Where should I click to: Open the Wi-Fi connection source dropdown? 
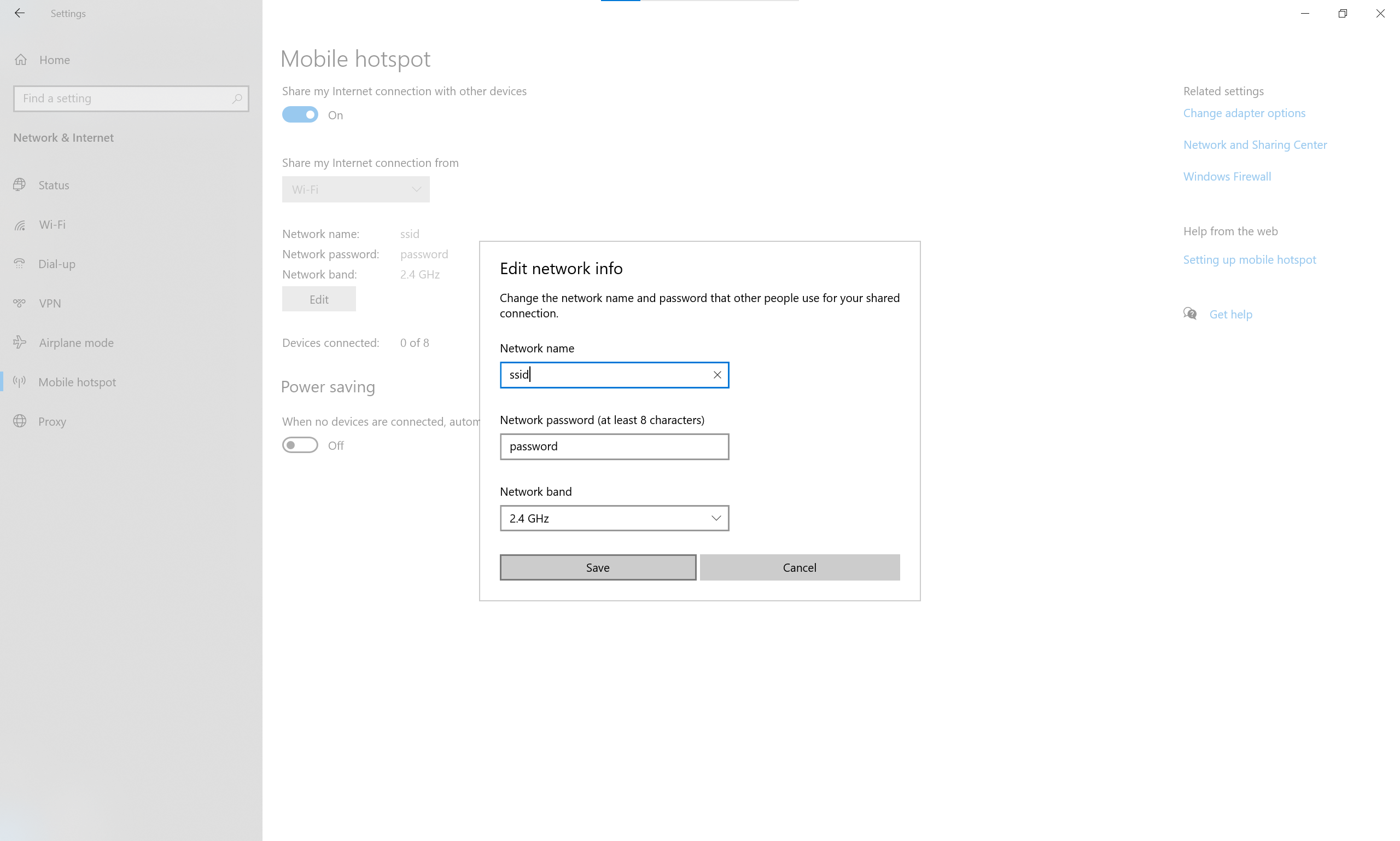(355, 189)
